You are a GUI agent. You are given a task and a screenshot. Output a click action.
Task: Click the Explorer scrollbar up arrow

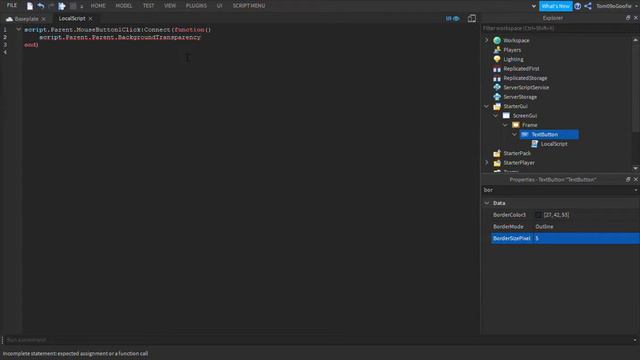click(x=636, y=40)
